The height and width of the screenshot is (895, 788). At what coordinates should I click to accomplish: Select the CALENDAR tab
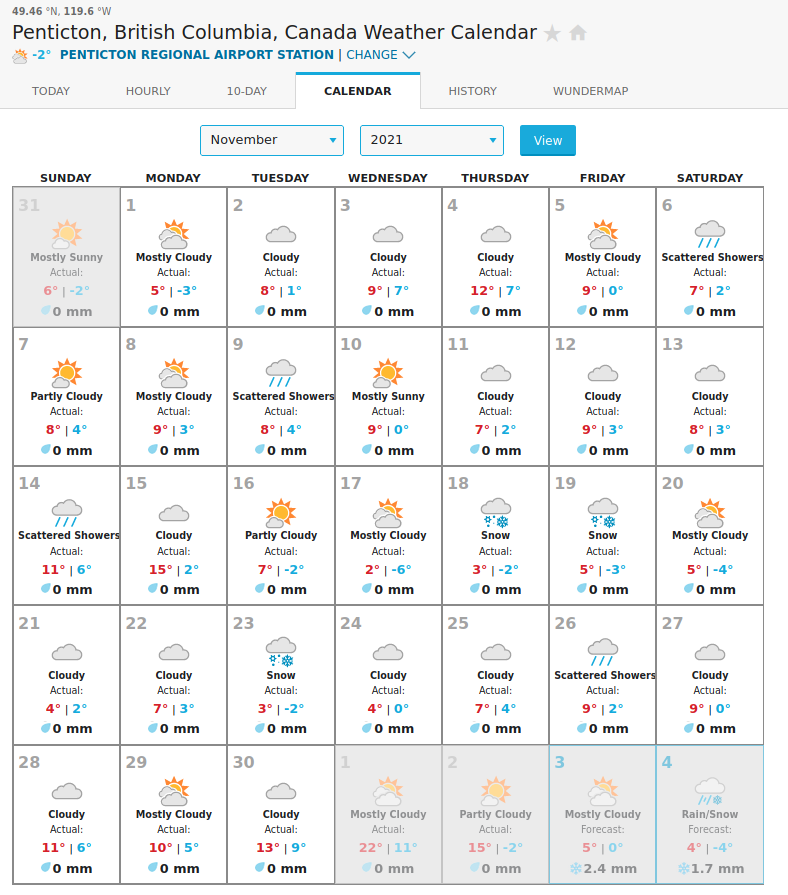coord(358,91)
